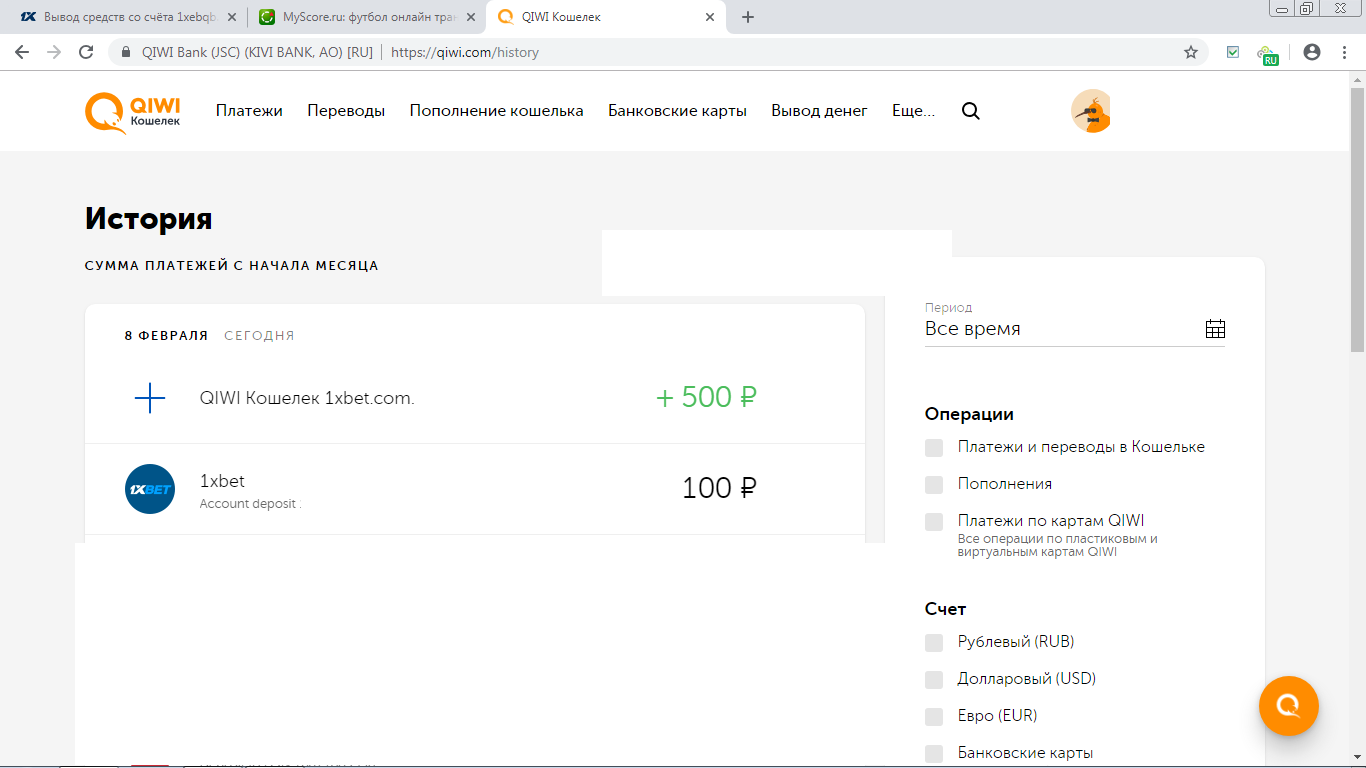Select the Долларовый (USD) checkbox
This screenshot has height=768, width=1366.
pos(934,679)
